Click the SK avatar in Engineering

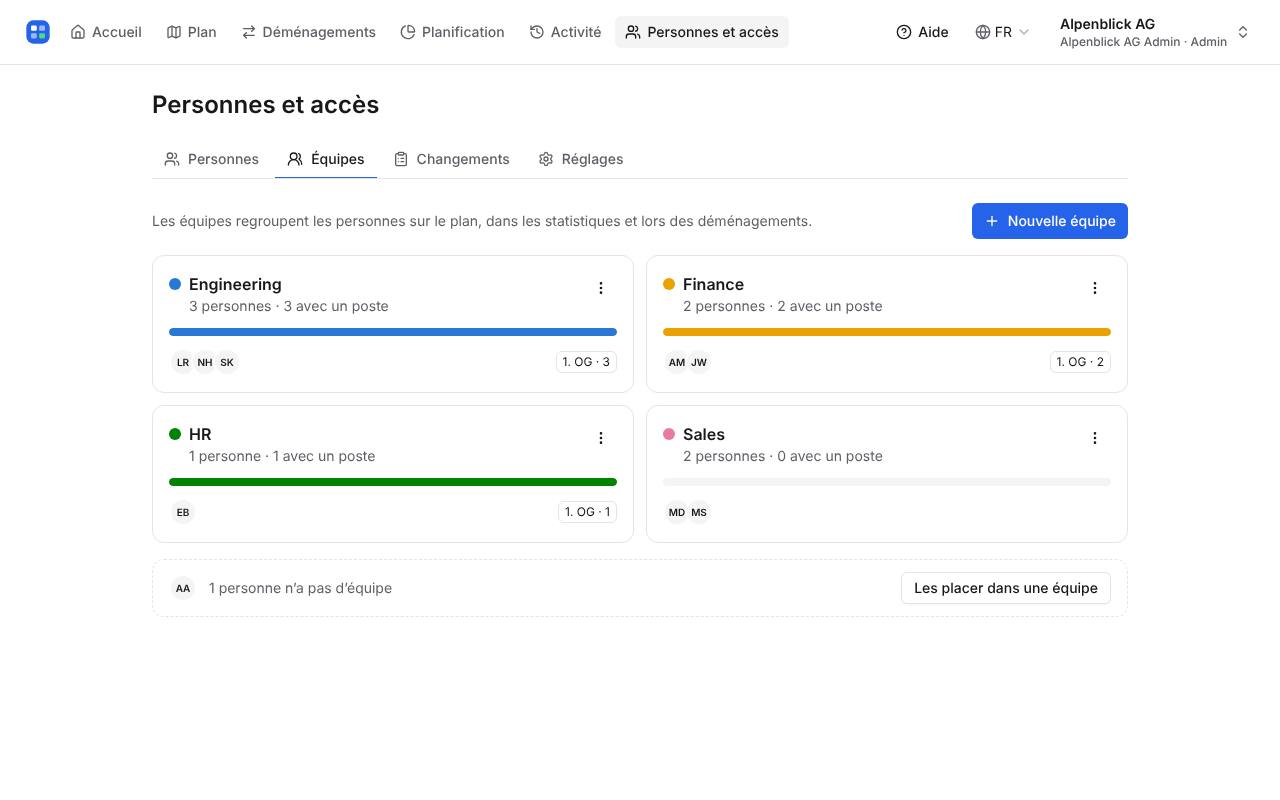(227, 362)
